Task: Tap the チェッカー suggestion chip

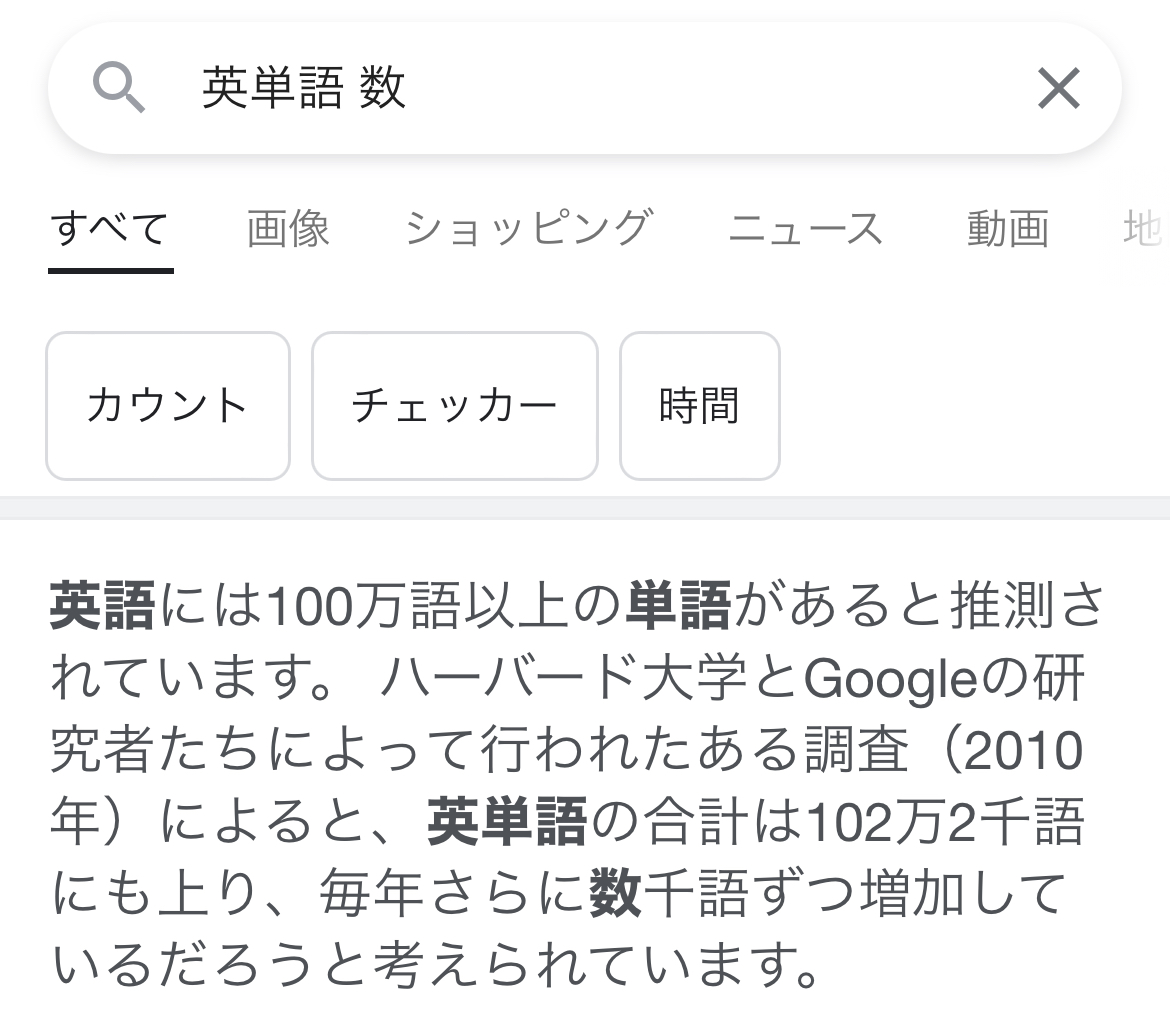Action: (454, 406)
